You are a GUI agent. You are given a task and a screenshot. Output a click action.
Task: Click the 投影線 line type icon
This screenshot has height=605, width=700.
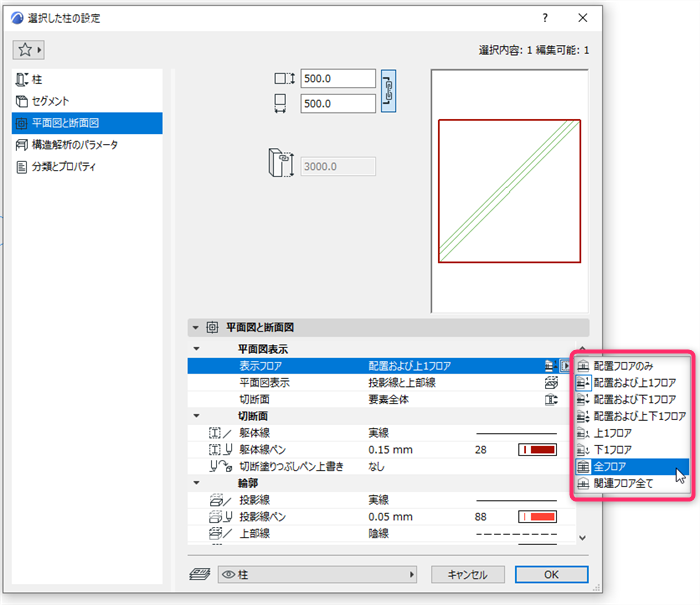click(x=221, y=500)
